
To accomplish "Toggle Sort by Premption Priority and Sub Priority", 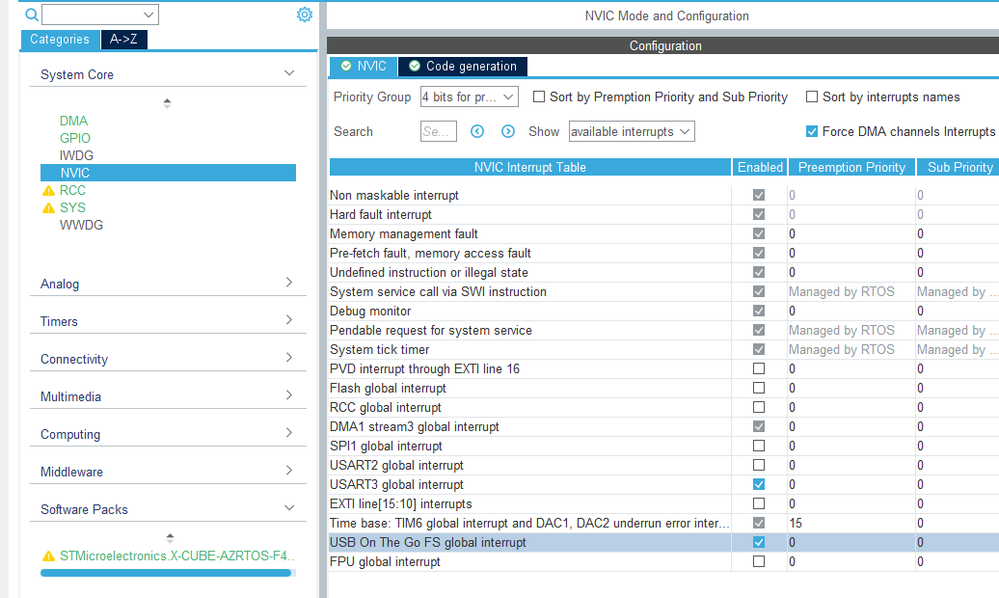I will click(539, 97).
